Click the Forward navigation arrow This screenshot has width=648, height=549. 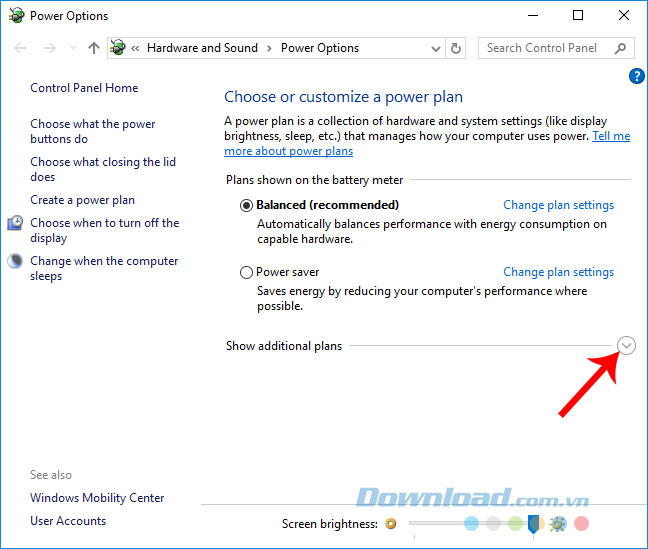pyautogui.click(x=50, y=48)
